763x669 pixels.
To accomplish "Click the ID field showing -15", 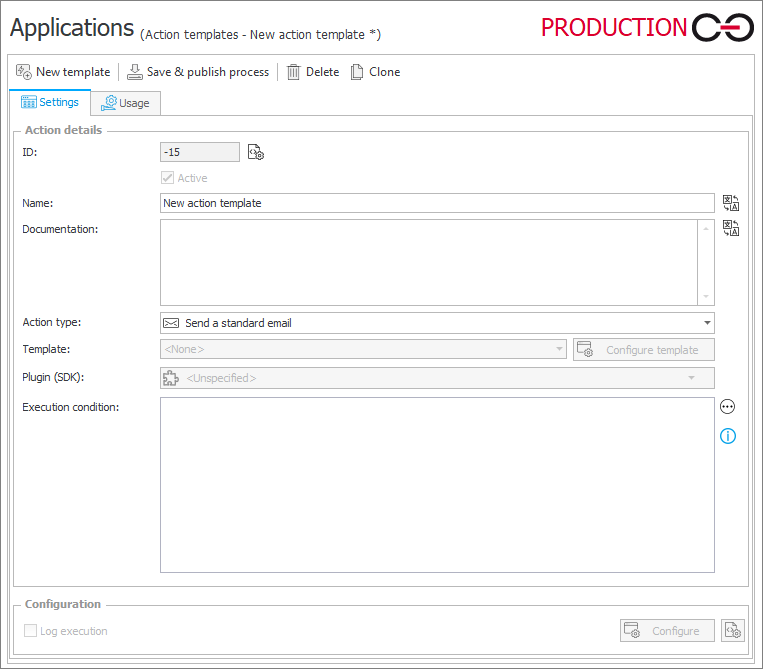I will [200, 152].
